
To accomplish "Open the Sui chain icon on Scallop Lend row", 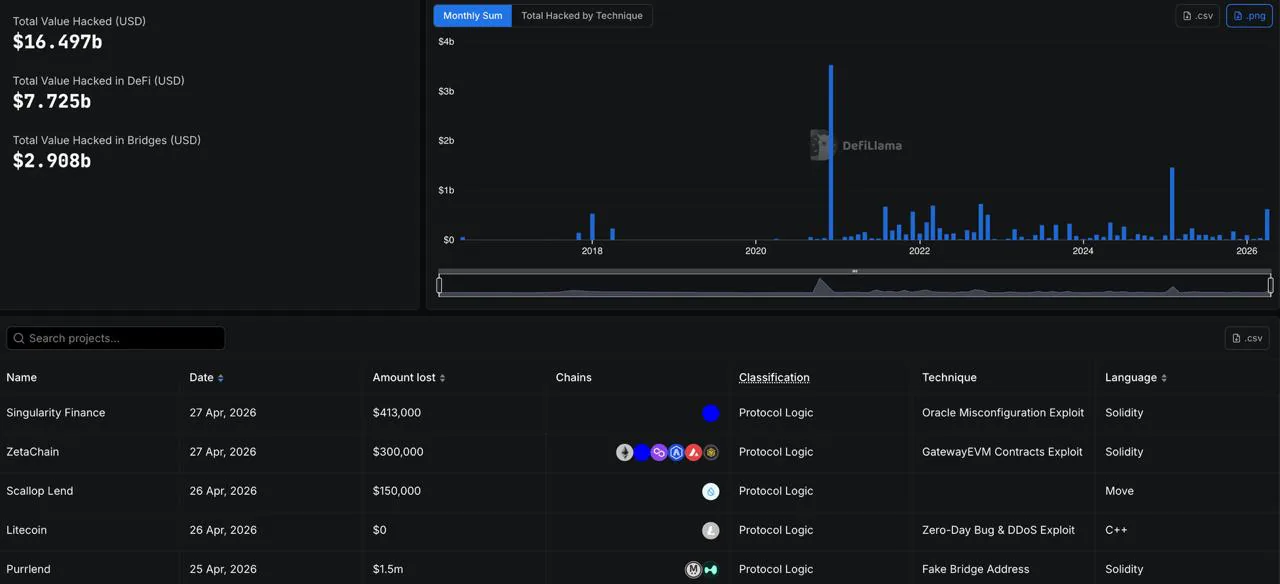I will click(x=711, y=491).
